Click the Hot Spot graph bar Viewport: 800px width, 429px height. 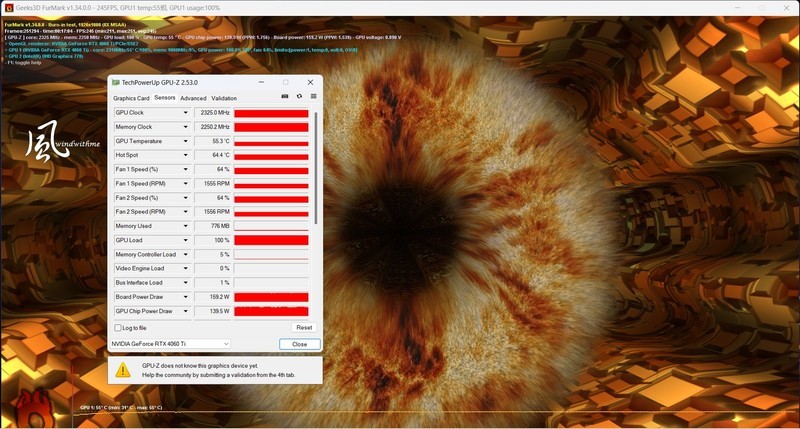(x=271, y=156)
